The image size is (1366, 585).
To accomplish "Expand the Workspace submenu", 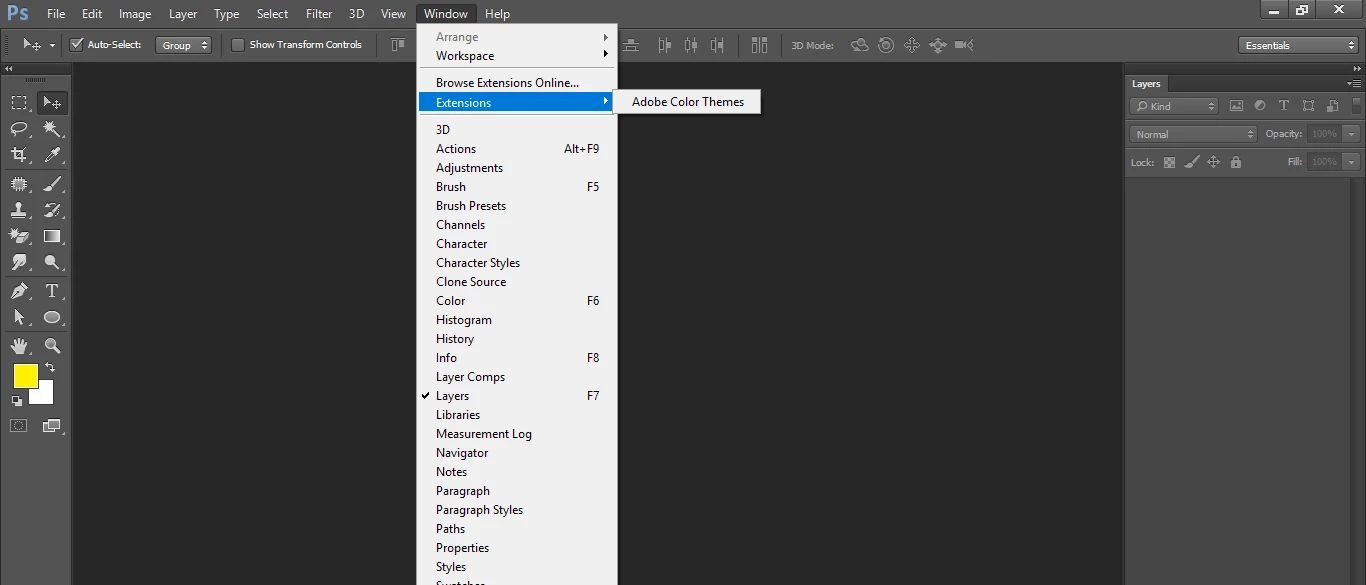I will click(517, 56).
